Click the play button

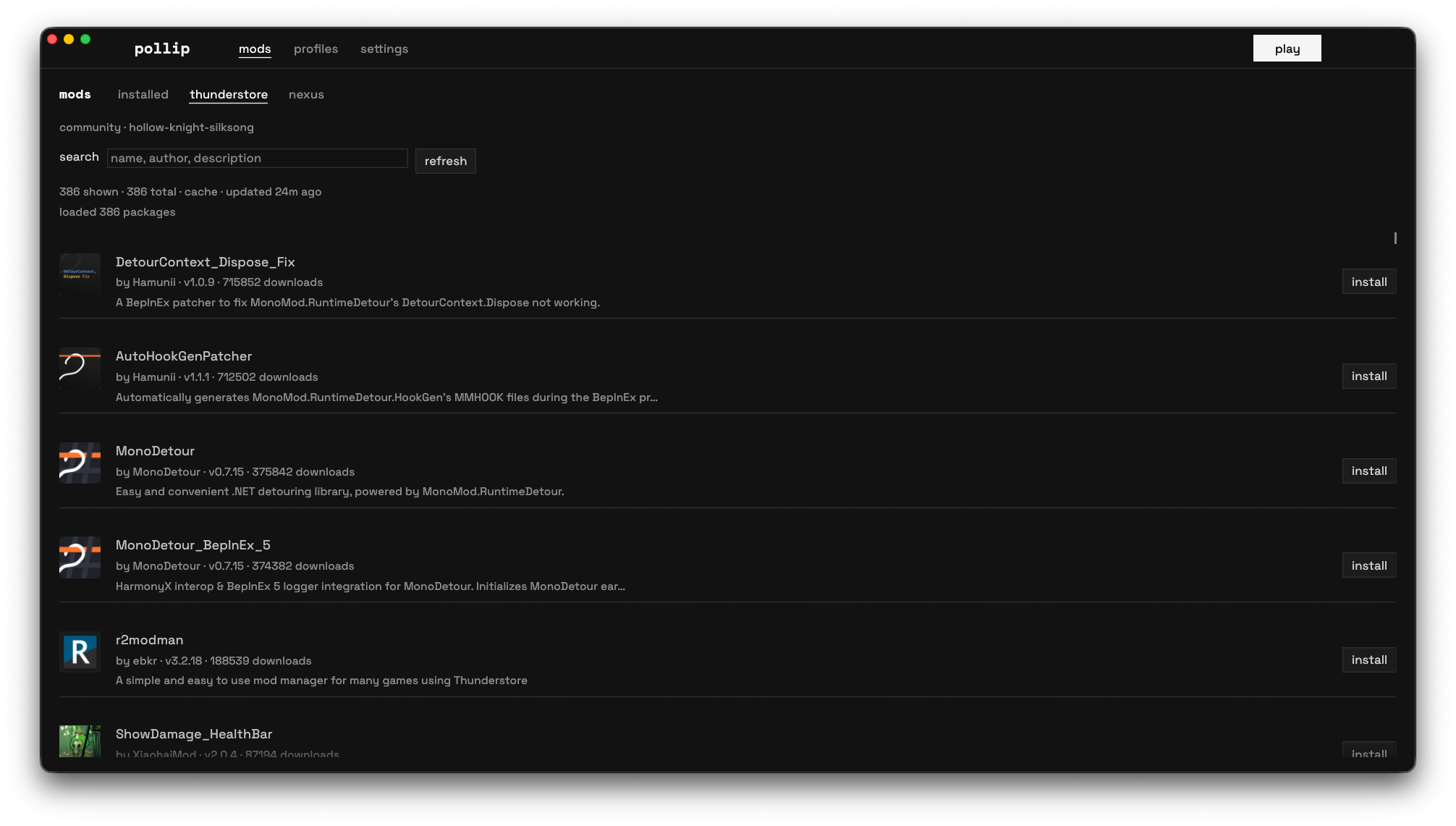pyautogui.click(x=1287, y=49)
